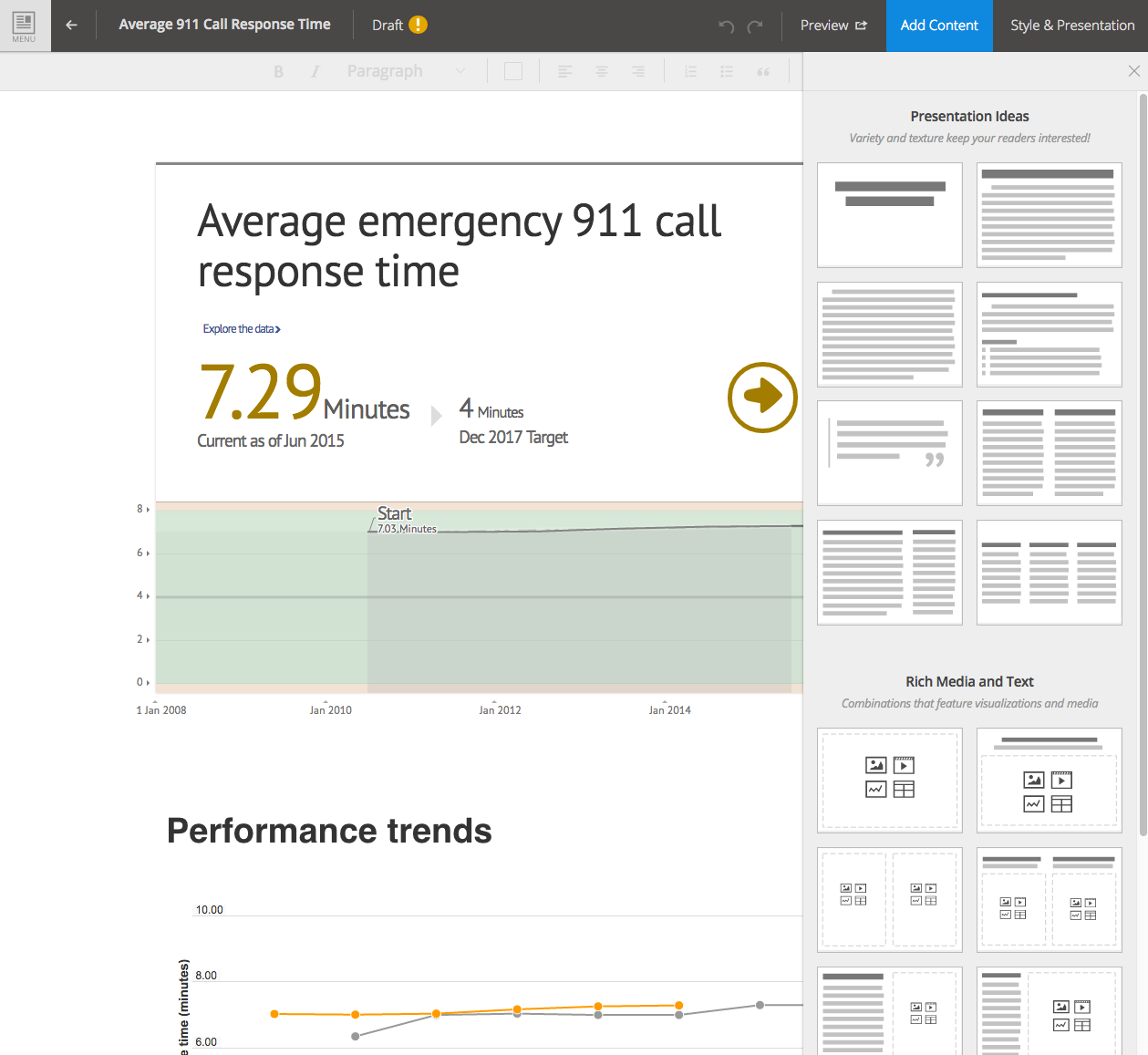The width and height of the screenshot is (1148, 1055).
Task: Insert numbered list
Action: [690, 71]
